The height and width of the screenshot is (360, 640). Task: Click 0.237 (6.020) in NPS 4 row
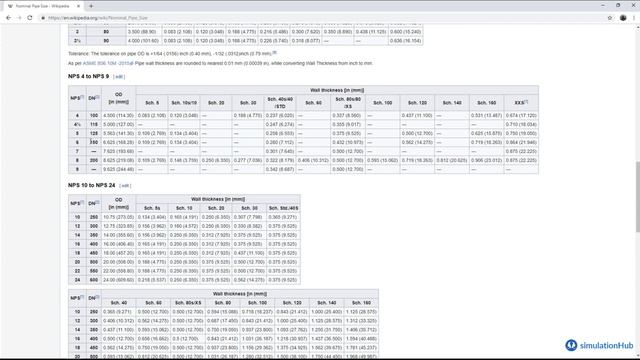coord(280,116)
